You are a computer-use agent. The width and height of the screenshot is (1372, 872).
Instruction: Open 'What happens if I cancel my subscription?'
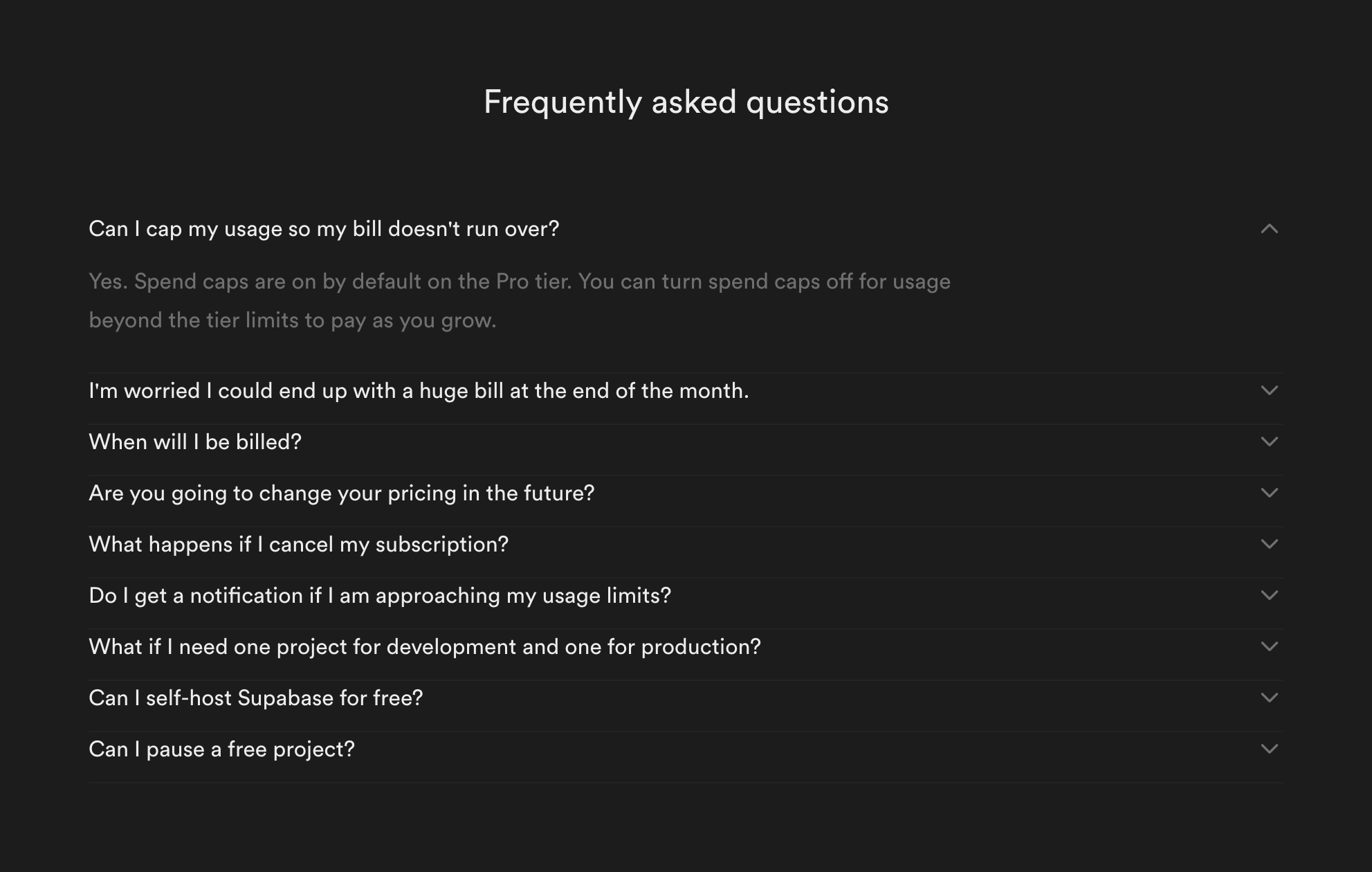pyautogui.click(x=298, y=545)
